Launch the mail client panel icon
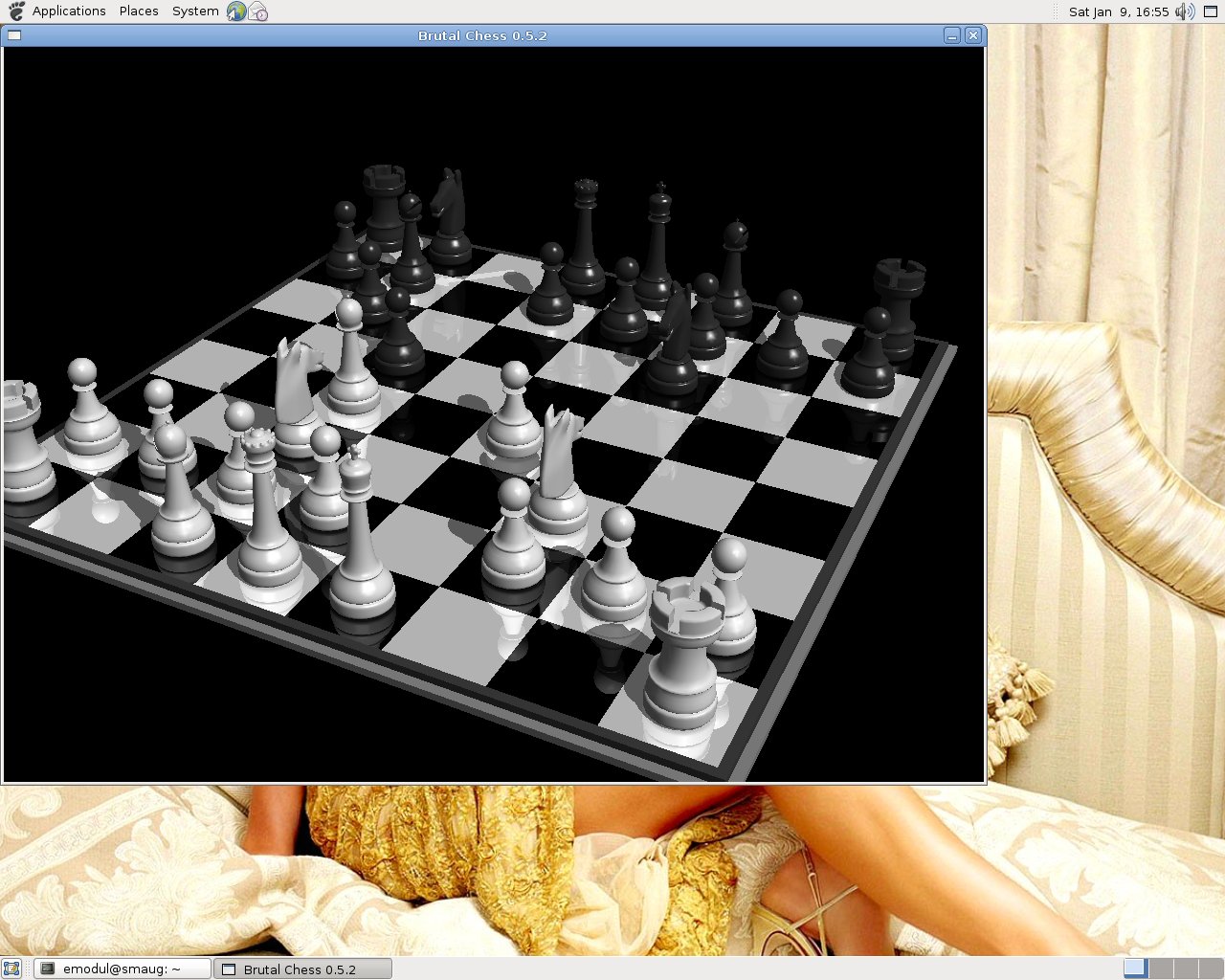 pos(258,11)
